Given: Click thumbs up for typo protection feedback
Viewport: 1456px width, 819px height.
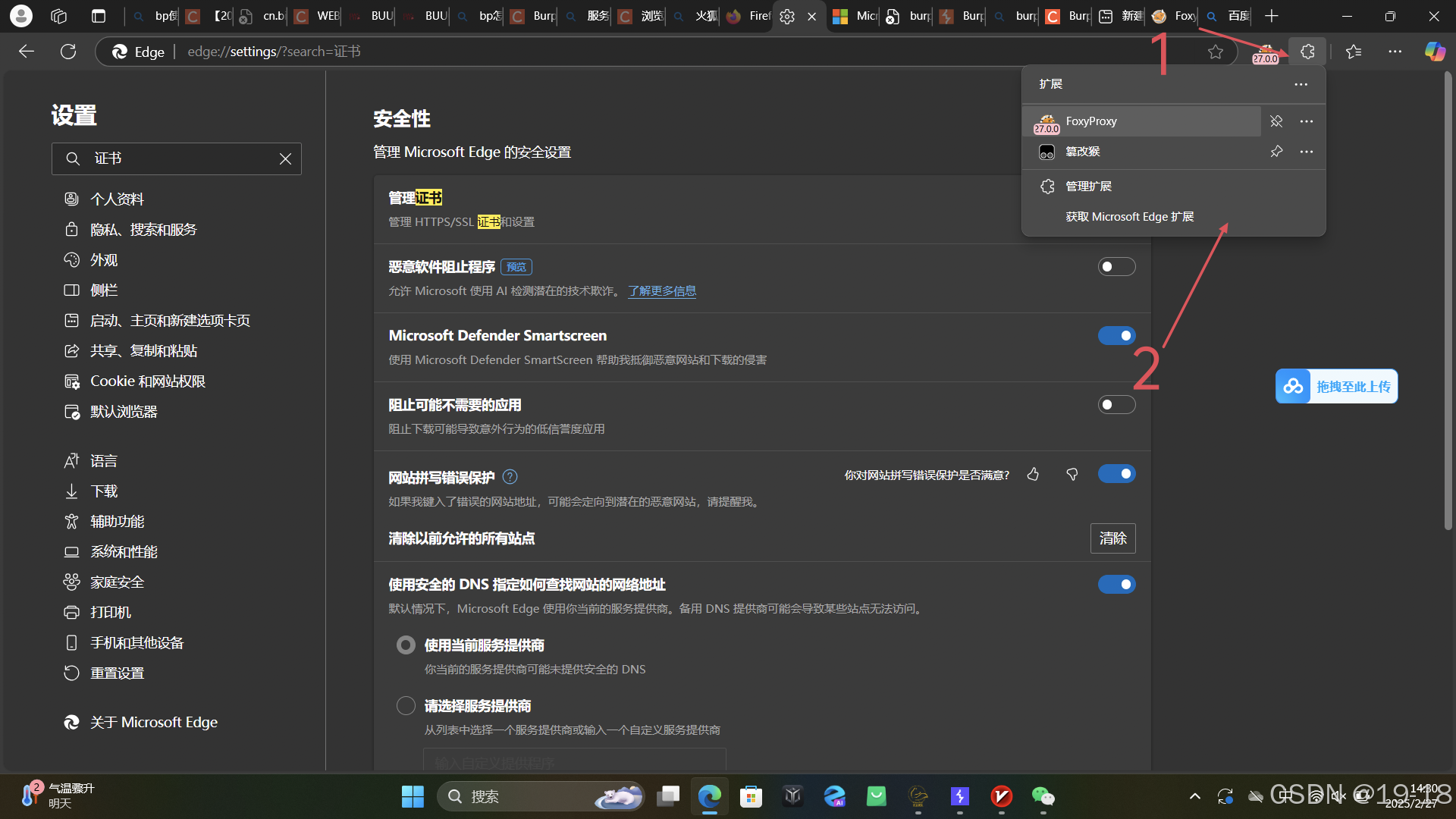Looking at the screenshot, I should (1033, 475).
